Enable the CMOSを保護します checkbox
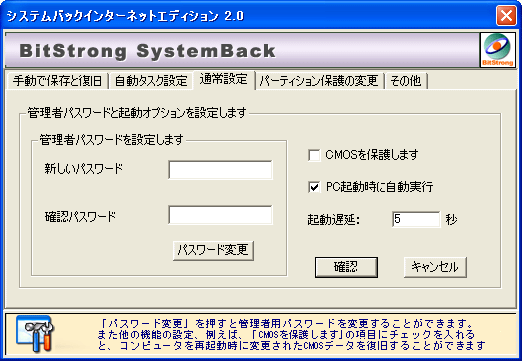Image resolution: width=522 pixels, height=361 pixels. pos(314,155)
